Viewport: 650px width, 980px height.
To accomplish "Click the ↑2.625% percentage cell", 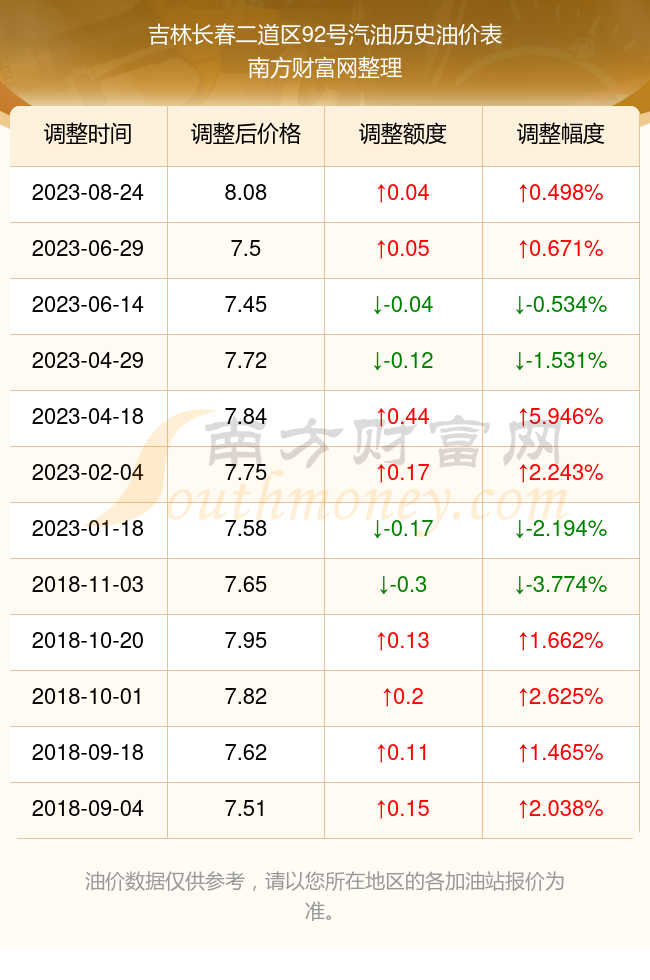I will coord(561,696).
